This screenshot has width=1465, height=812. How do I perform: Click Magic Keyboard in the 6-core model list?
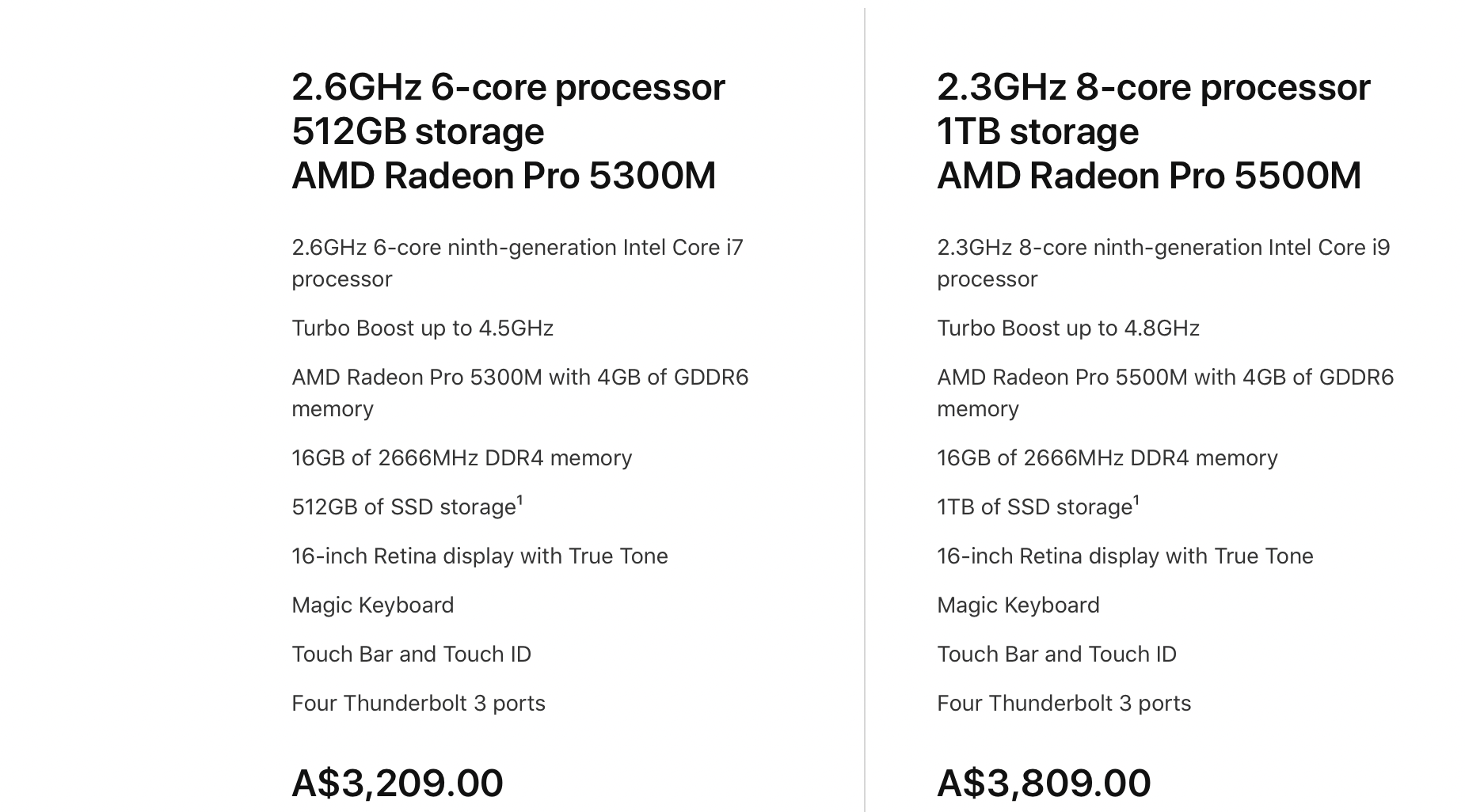[x=372, y=605]
